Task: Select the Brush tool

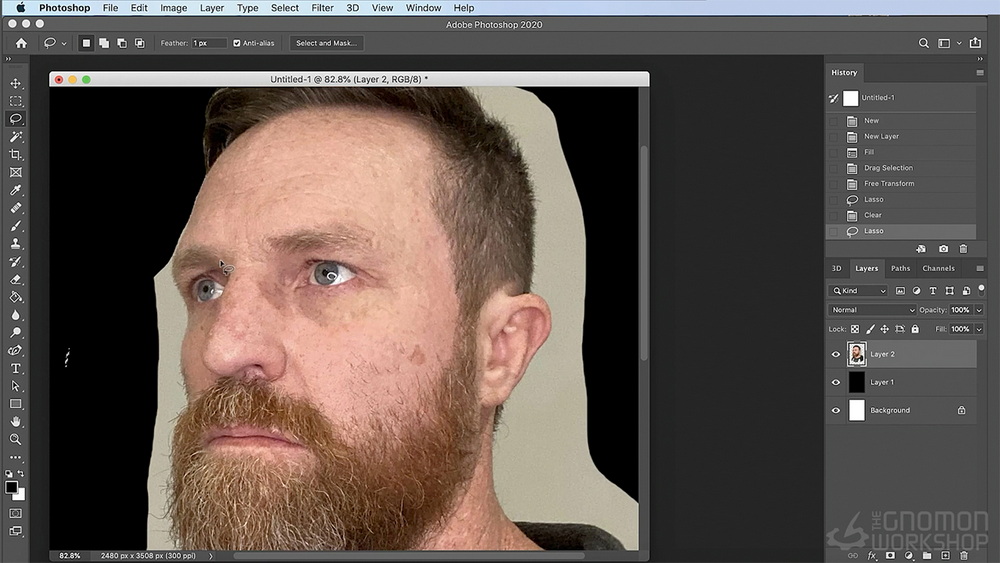Action: point(15,226)
